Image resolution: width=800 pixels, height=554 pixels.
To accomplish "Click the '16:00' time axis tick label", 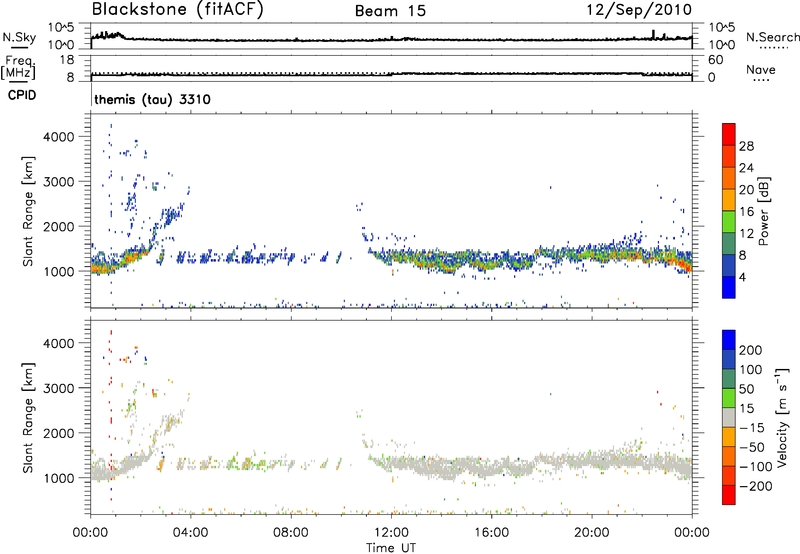I will [491, 533].
